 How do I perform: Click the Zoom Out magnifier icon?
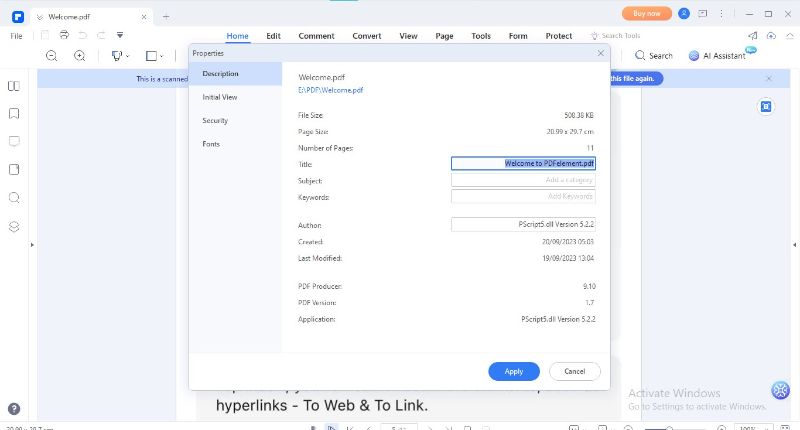tap(52, 56)
